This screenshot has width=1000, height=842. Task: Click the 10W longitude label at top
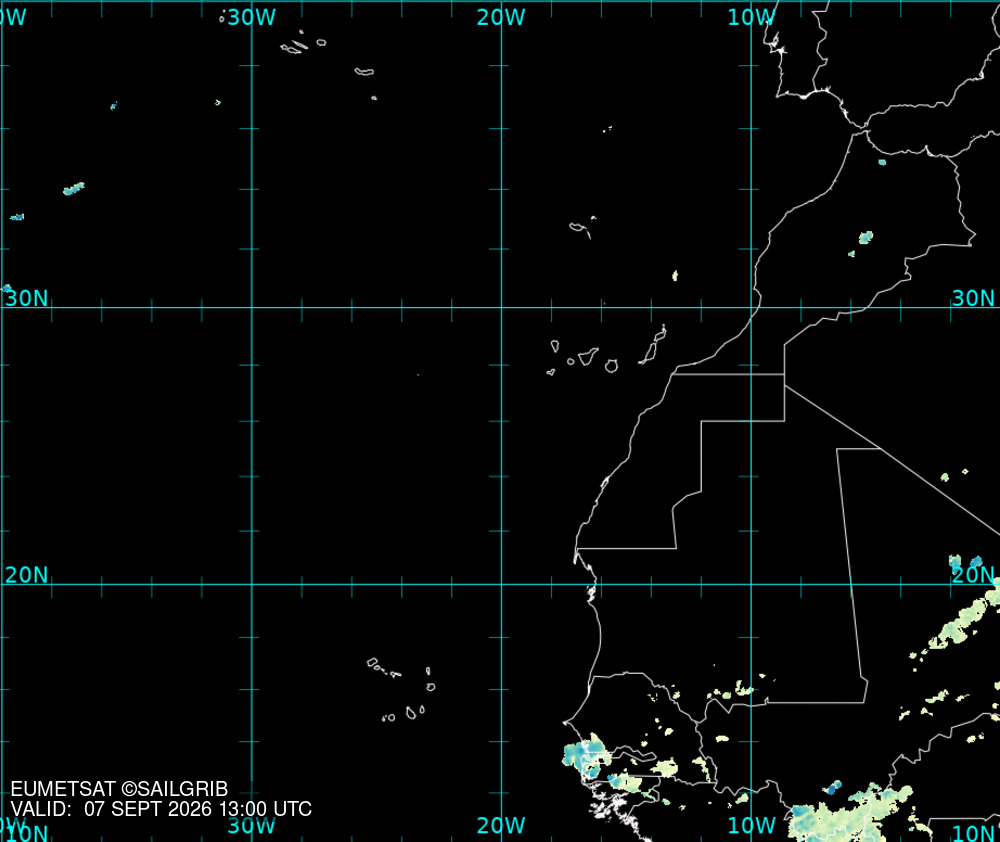pyautogui.click(x=752, y=17)
